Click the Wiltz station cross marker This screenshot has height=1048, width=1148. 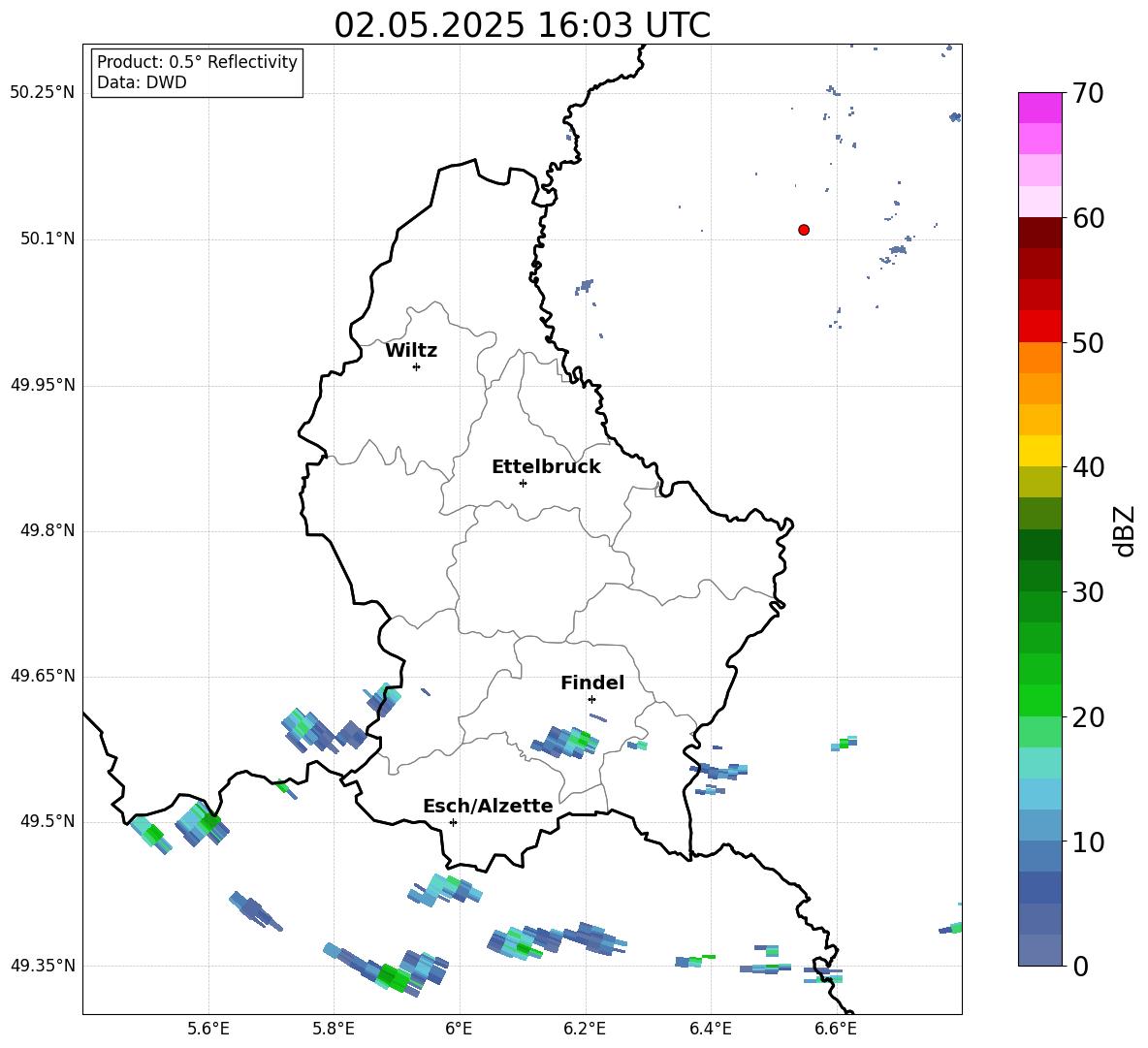click(417, 367)
